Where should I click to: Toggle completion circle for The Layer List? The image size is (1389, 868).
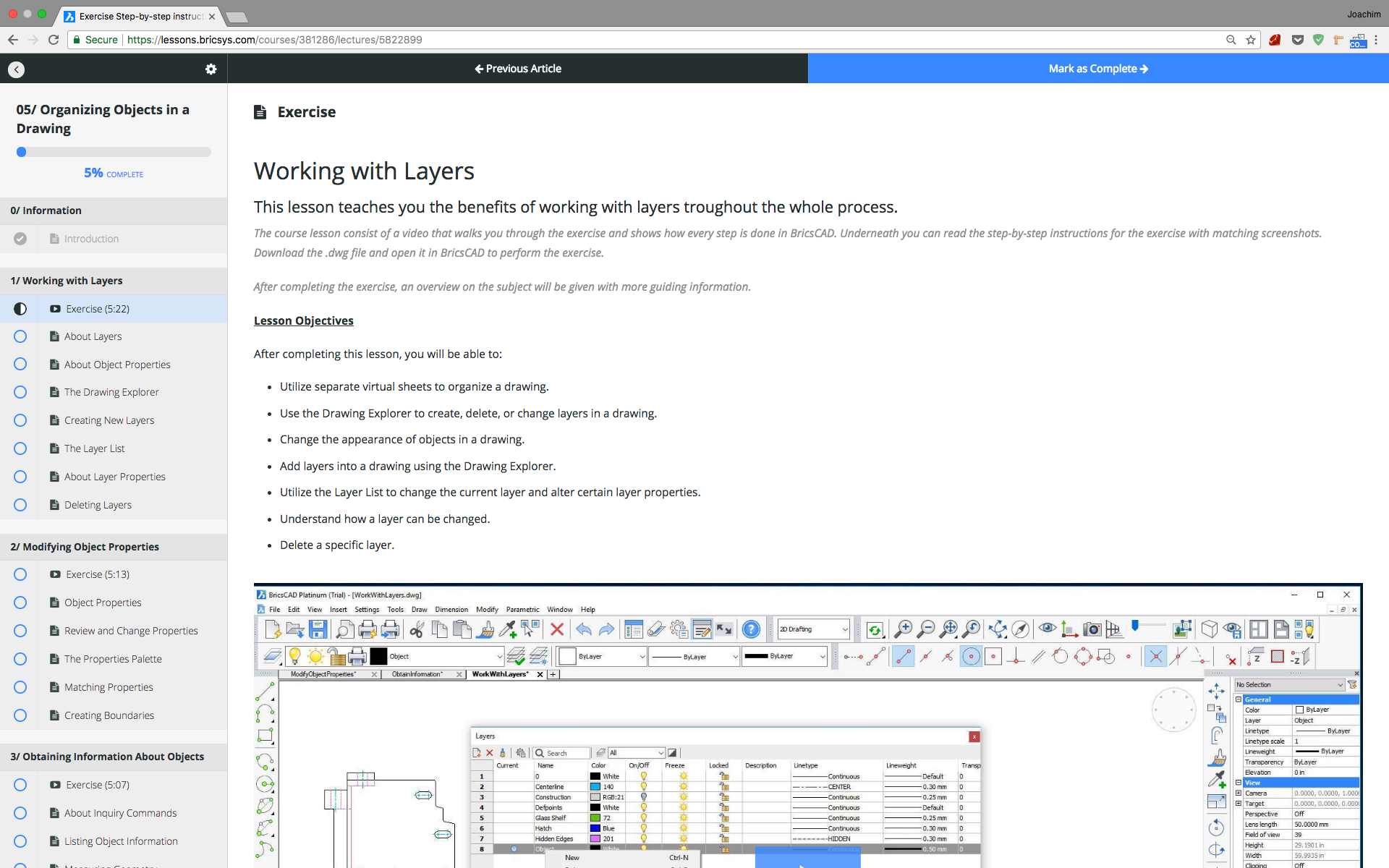click(20, 448)
